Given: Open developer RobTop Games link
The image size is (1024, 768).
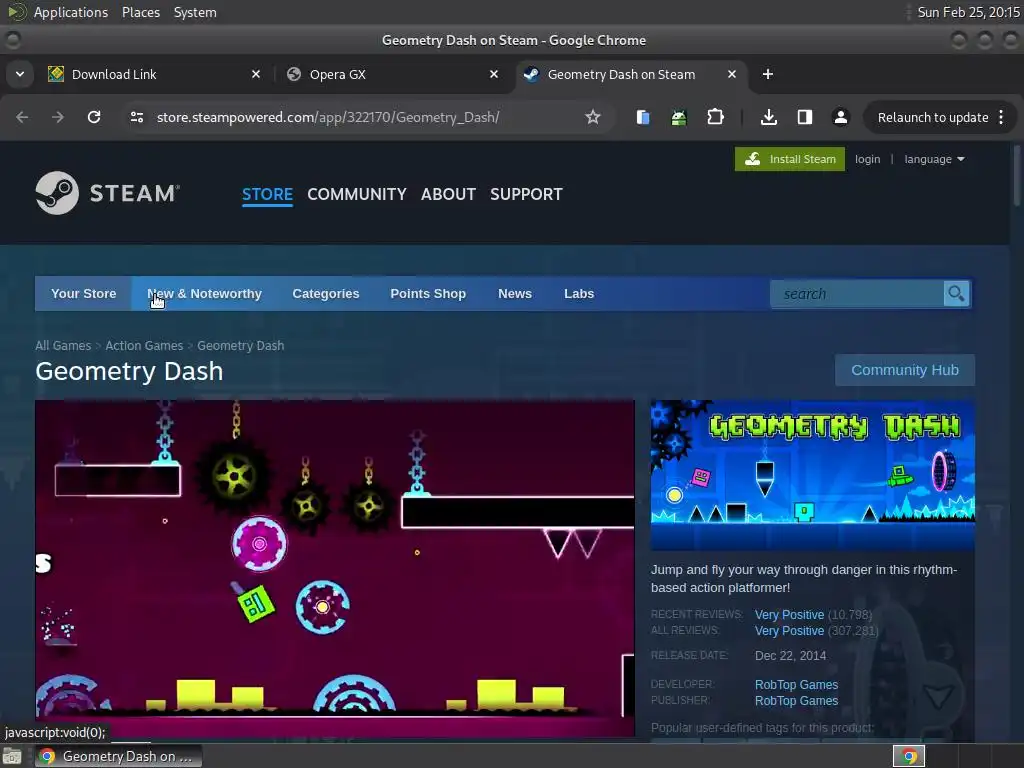Looking at the screenshot, I should pos(796,684).
